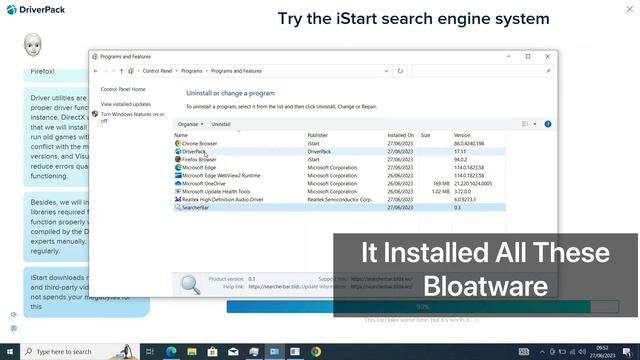Viewport: 640px width, 360px height.
Task: Click the volume speaker tray icon
Action: (582, 352)
